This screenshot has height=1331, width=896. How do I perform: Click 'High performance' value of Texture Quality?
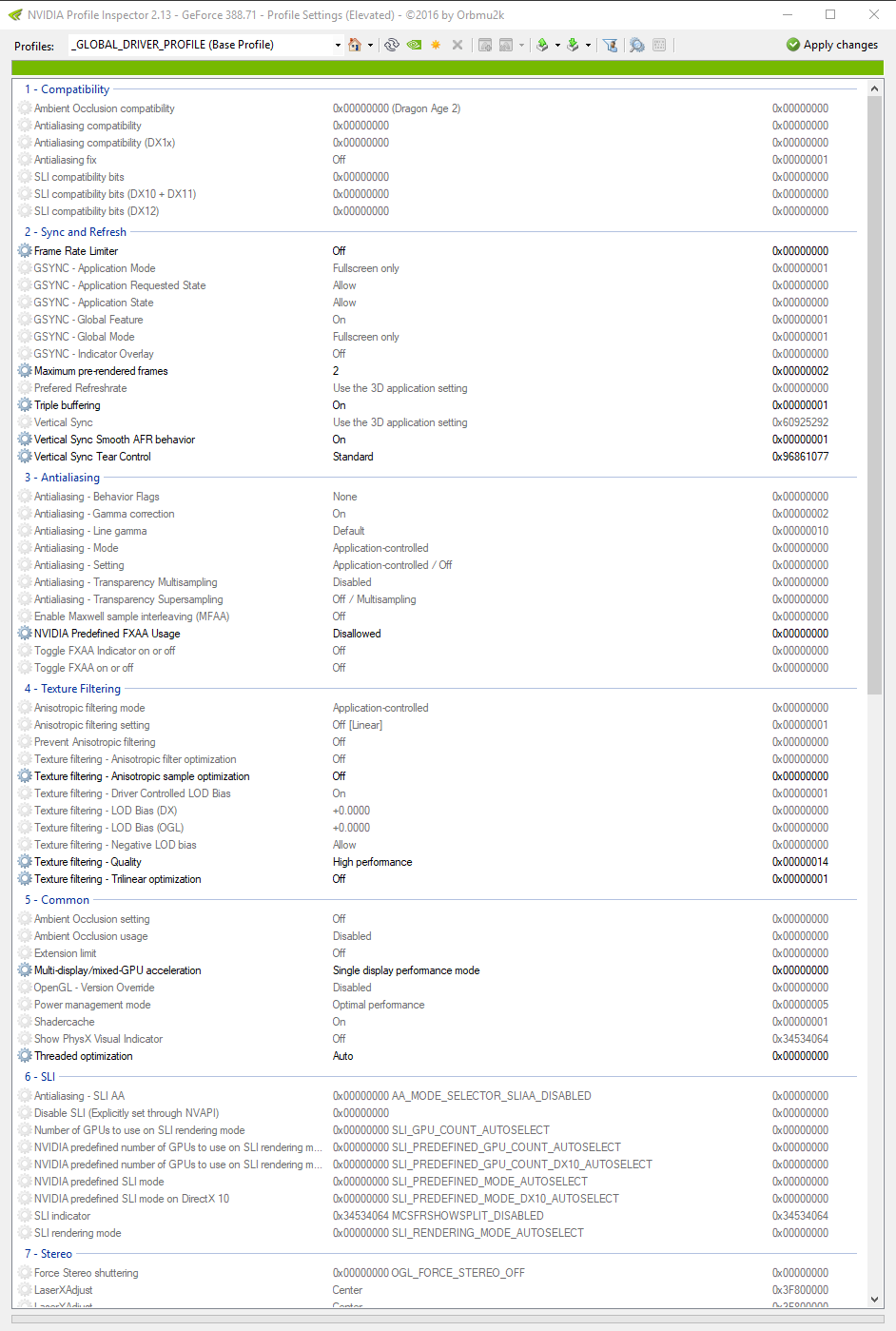[x=373, y=862]
